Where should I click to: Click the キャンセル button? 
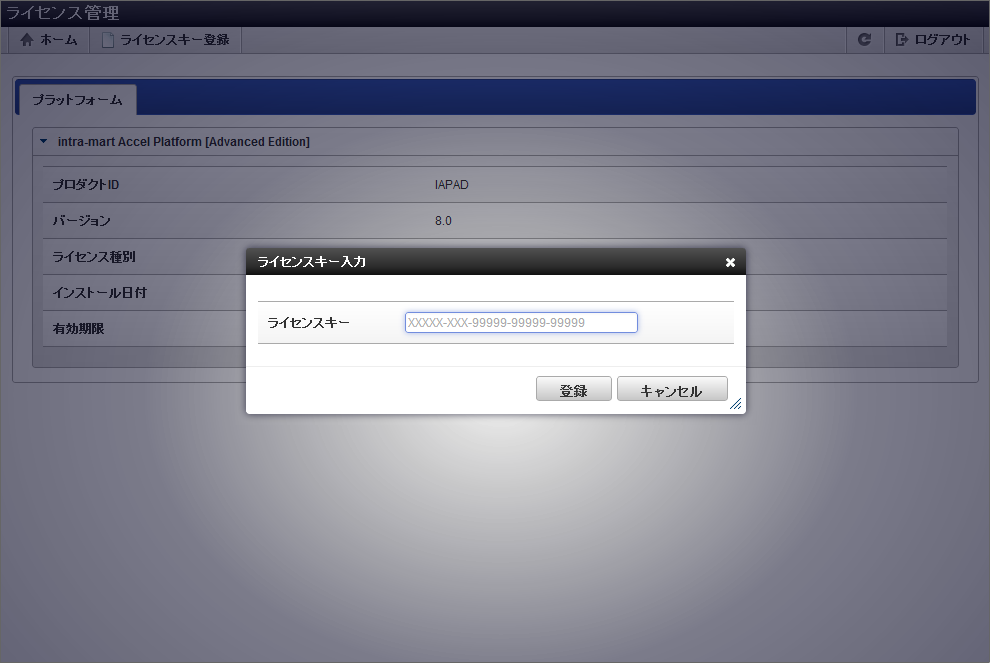[x=672, y=389]
